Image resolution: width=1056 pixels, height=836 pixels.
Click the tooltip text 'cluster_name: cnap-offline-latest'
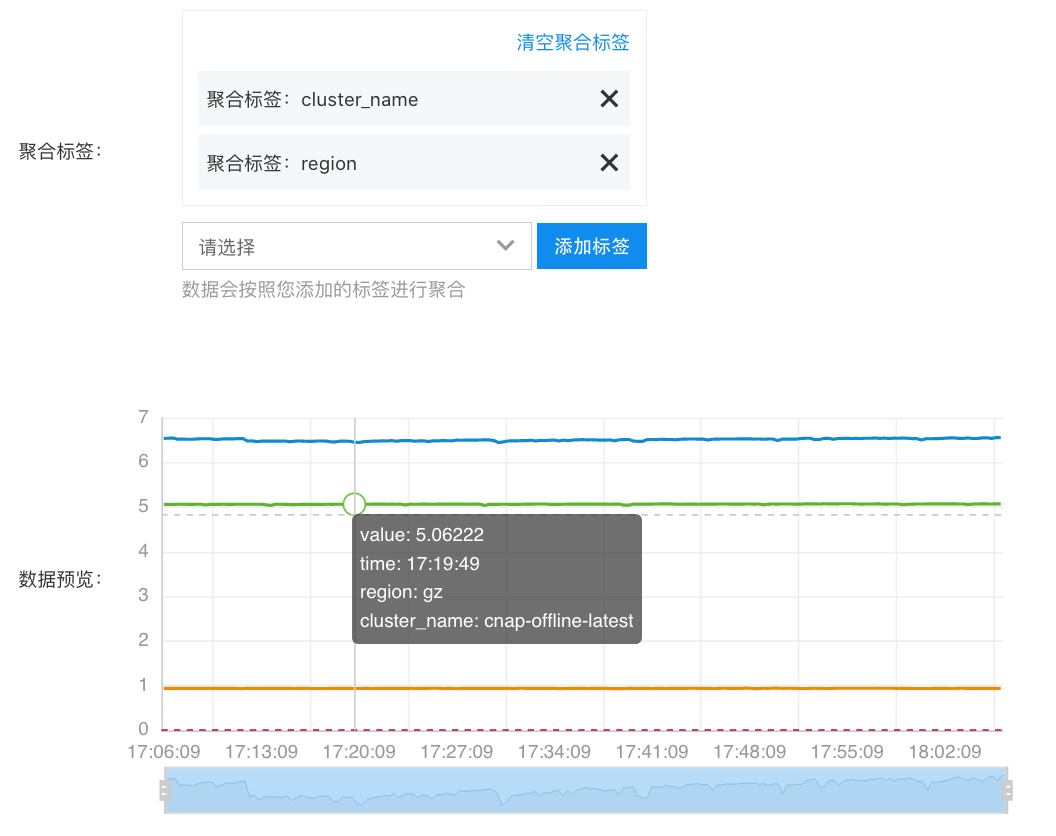pos(496,621)
